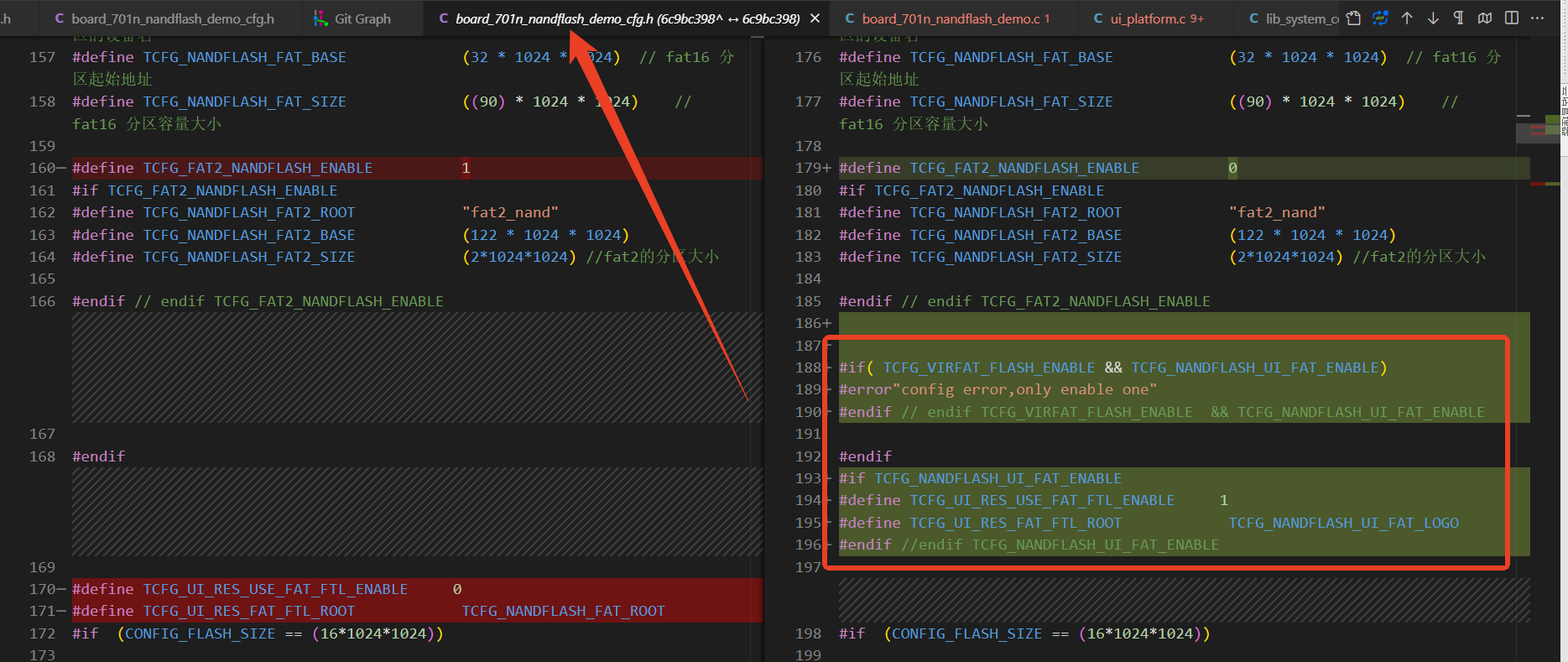This screenshot has width=1568, height=662.
Task: Click line number 188 in right pane gutter
Action: pos(808,367)
